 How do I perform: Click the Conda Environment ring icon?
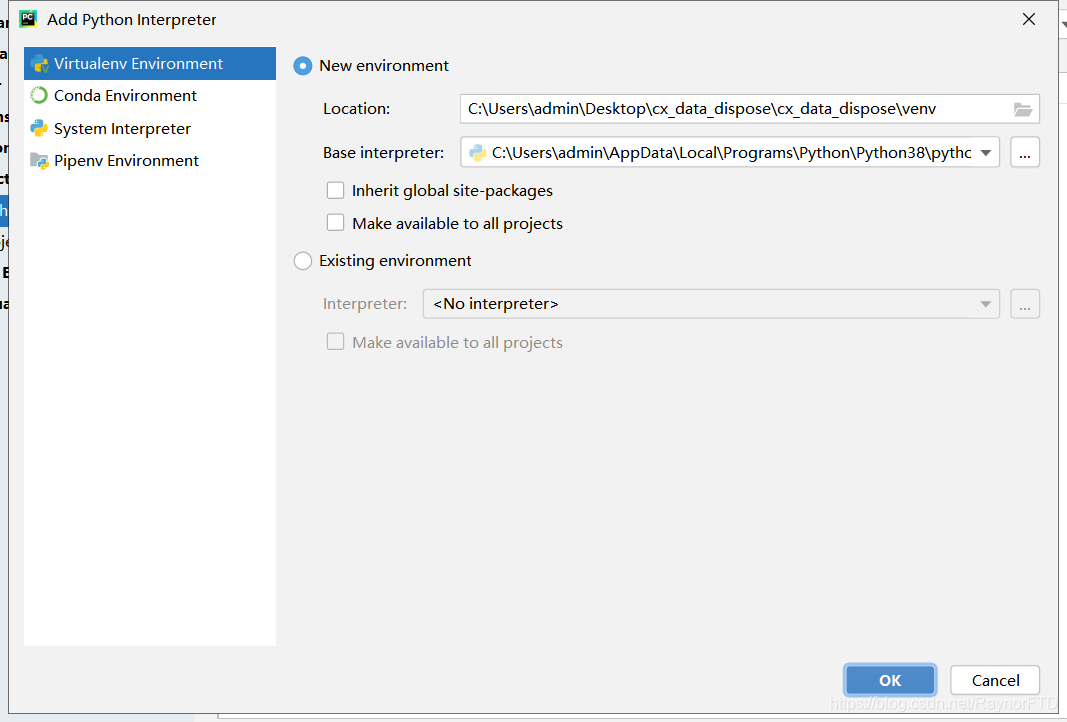[x=39, y=96]
